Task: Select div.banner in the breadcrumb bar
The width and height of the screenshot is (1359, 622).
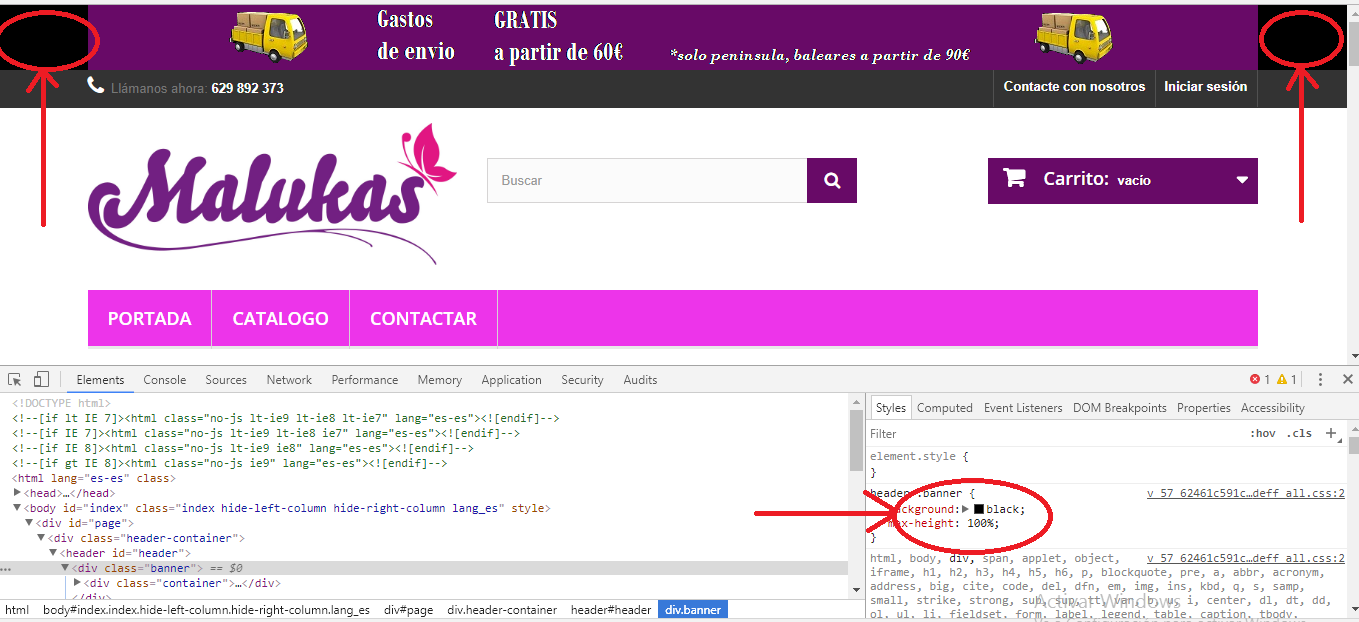Action: click(x=693, y=610)
